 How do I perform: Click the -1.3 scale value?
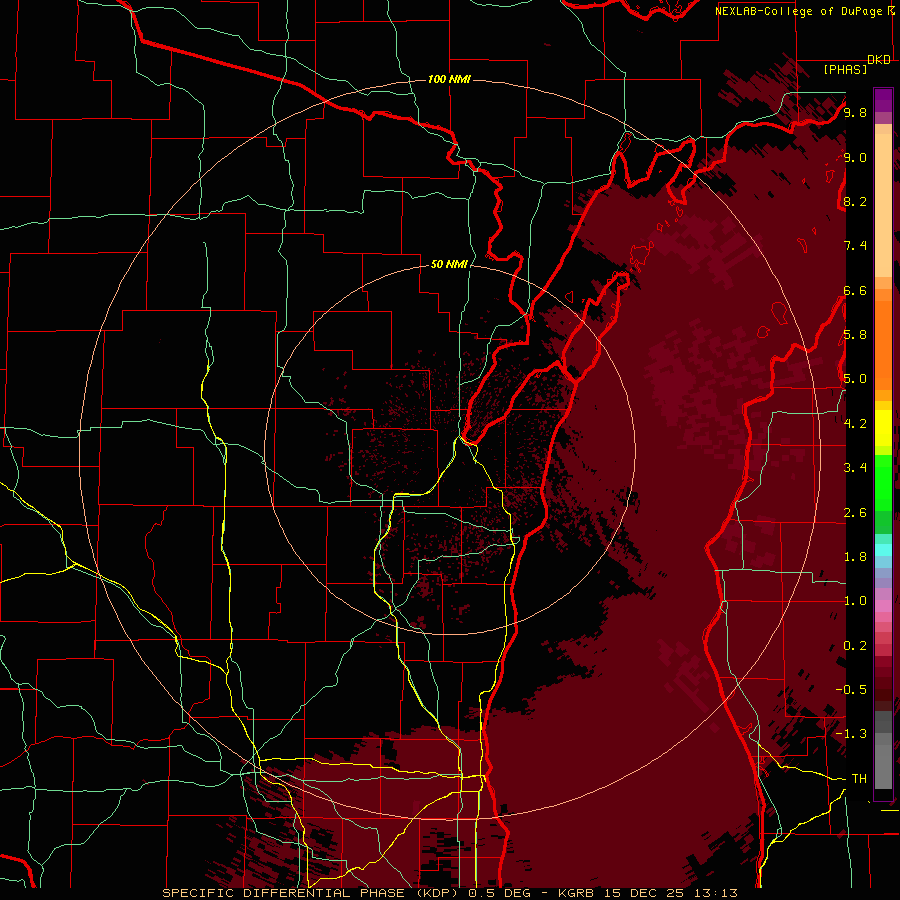852,734
